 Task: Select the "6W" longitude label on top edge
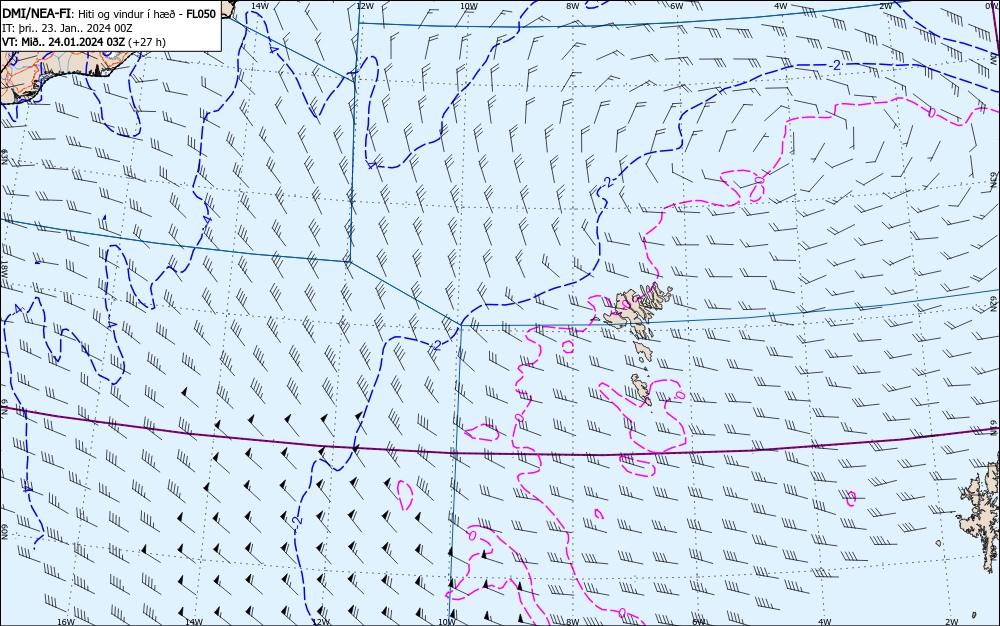click(x=677, y=6)
